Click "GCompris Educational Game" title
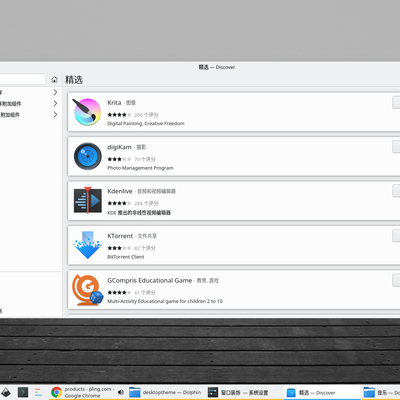The width and height of the screenshot is (400, 400). (150, 281)
